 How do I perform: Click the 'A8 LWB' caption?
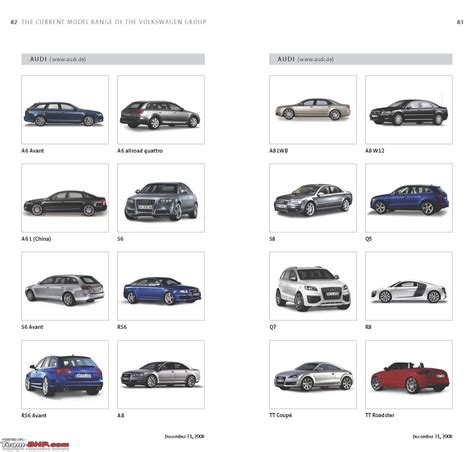pos(279,151)
